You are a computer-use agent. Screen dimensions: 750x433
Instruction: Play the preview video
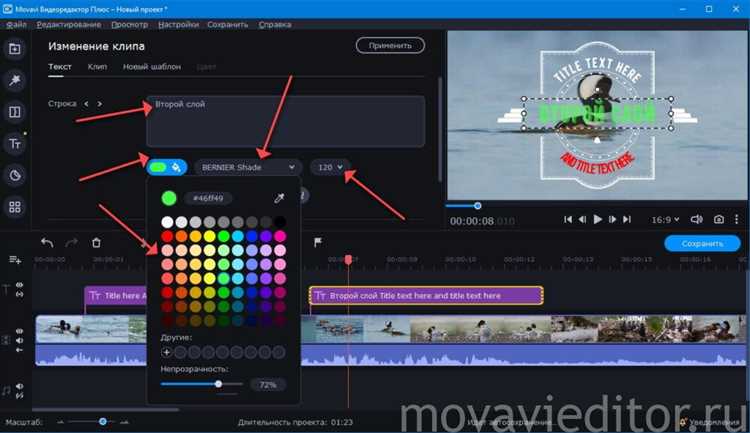(x=597, y=219)
